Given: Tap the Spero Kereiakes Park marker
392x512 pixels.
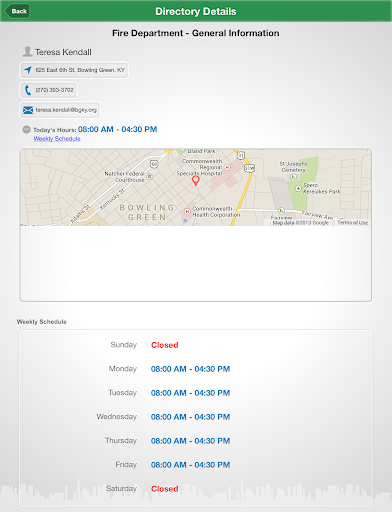Looking at the screenshot, I should (x=299, y=189).
